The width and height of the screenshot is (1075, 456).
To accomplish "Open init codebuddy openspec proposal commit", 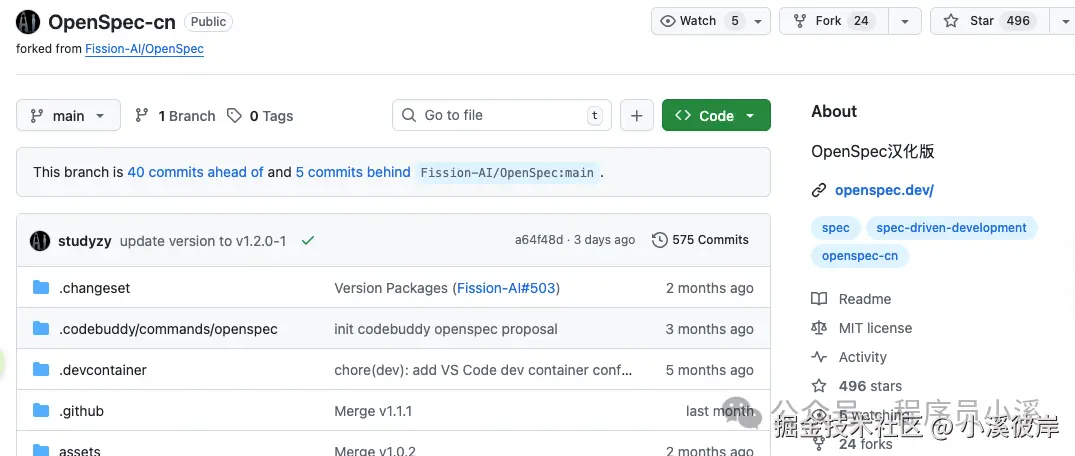I will 446,329.
